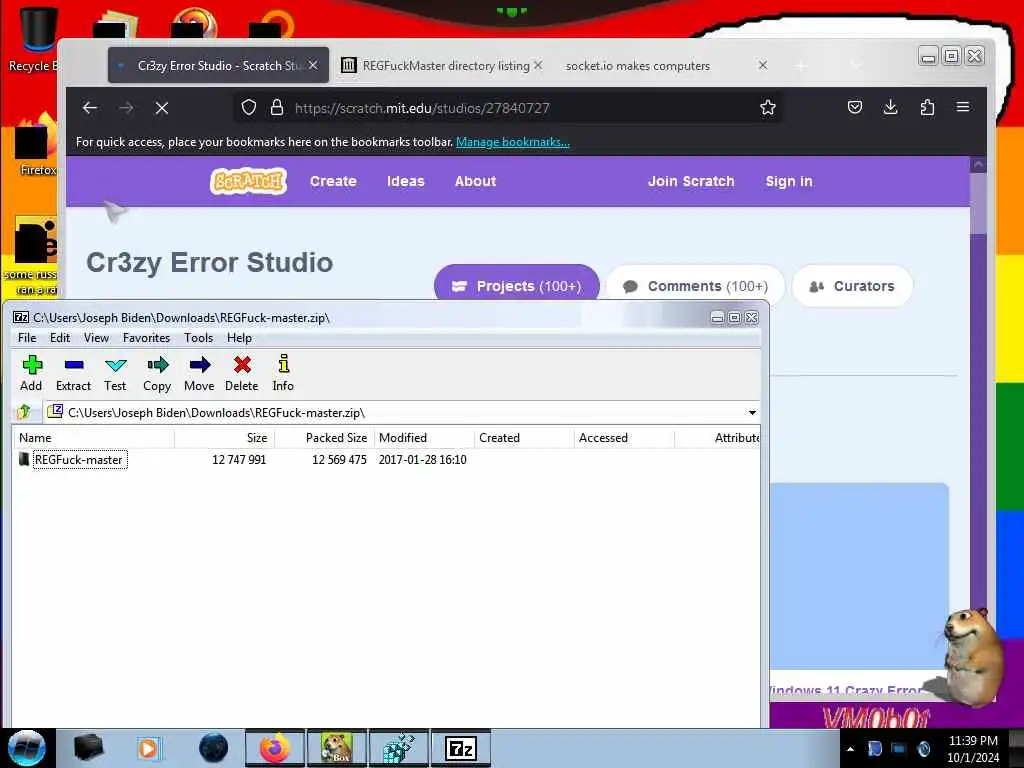Select the Copy toolbar icon
This screenshot has width=1024, height=768.
[x=157, y=374]
